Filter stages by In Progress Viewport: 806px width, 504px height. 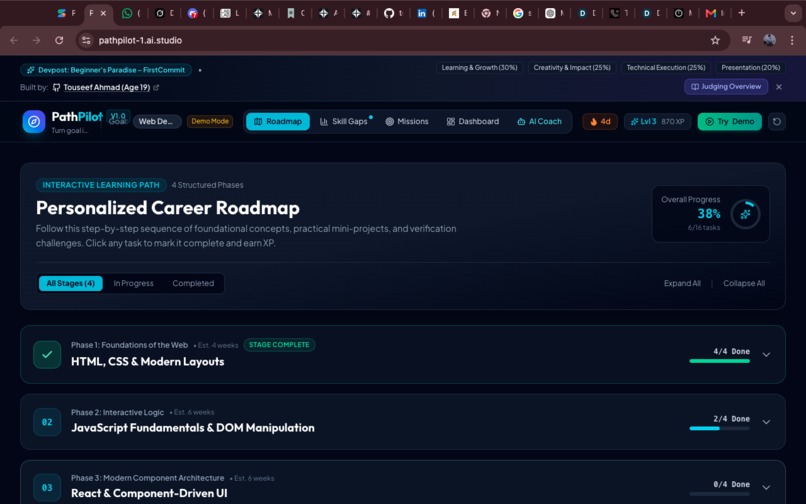point(133,283)
